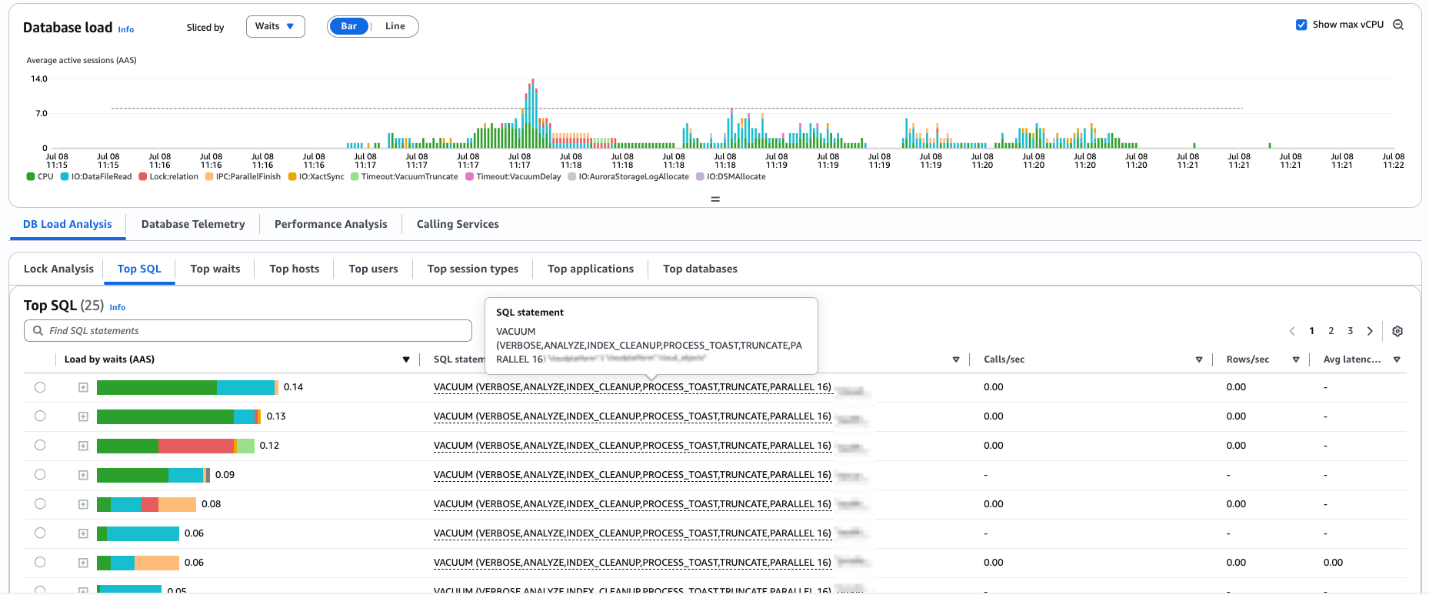1429x595 pixels.
Task: Select the radio button for the 0.12 load row
Action: click(x=40, y=445)
